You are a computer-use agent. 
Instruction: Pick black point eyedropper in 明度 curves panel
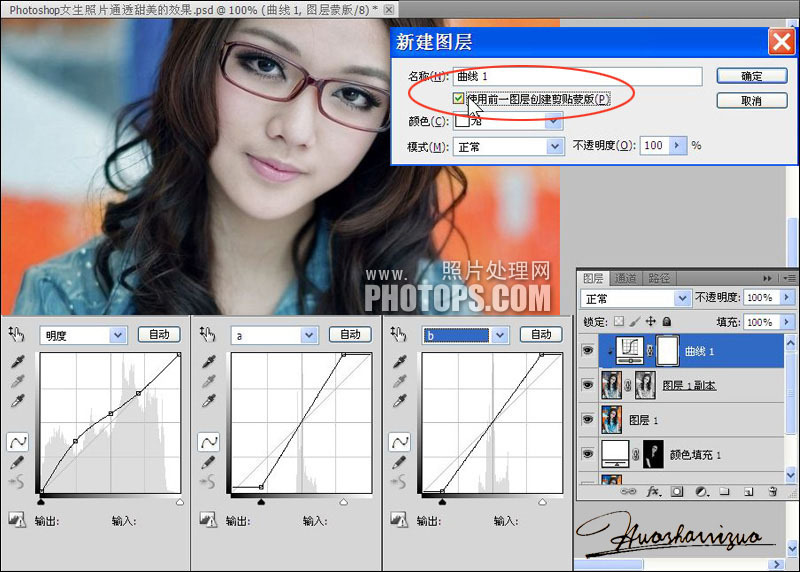18,362
